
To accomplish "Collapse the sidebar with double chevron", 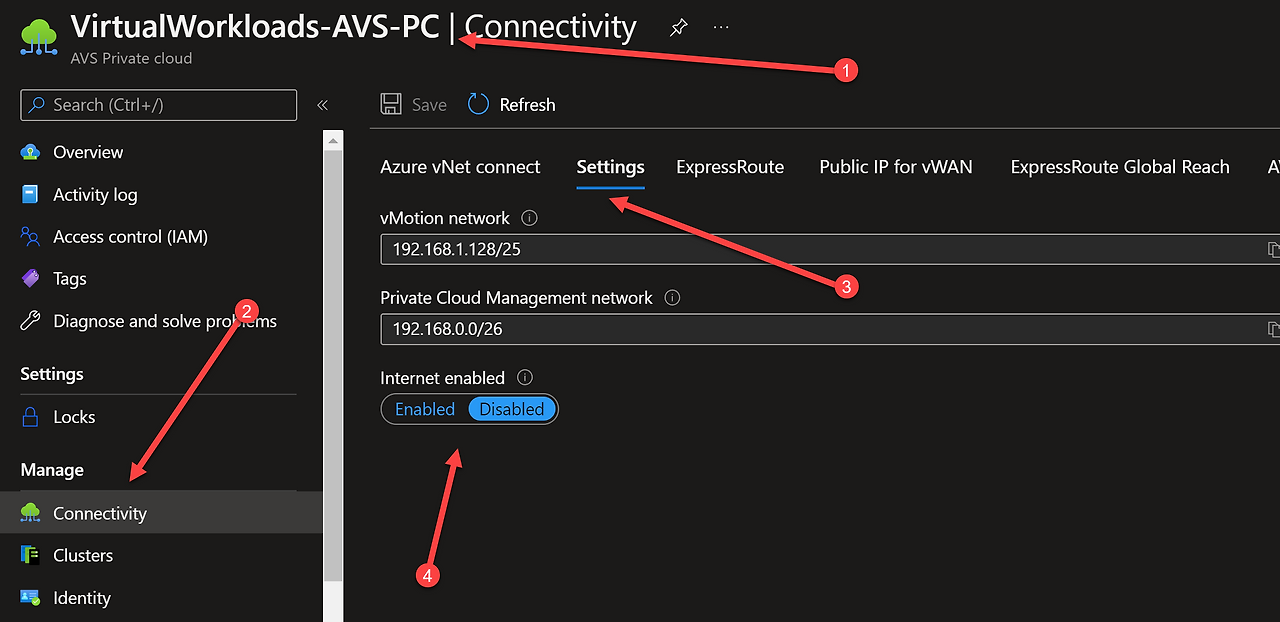I will click(322, 105).
